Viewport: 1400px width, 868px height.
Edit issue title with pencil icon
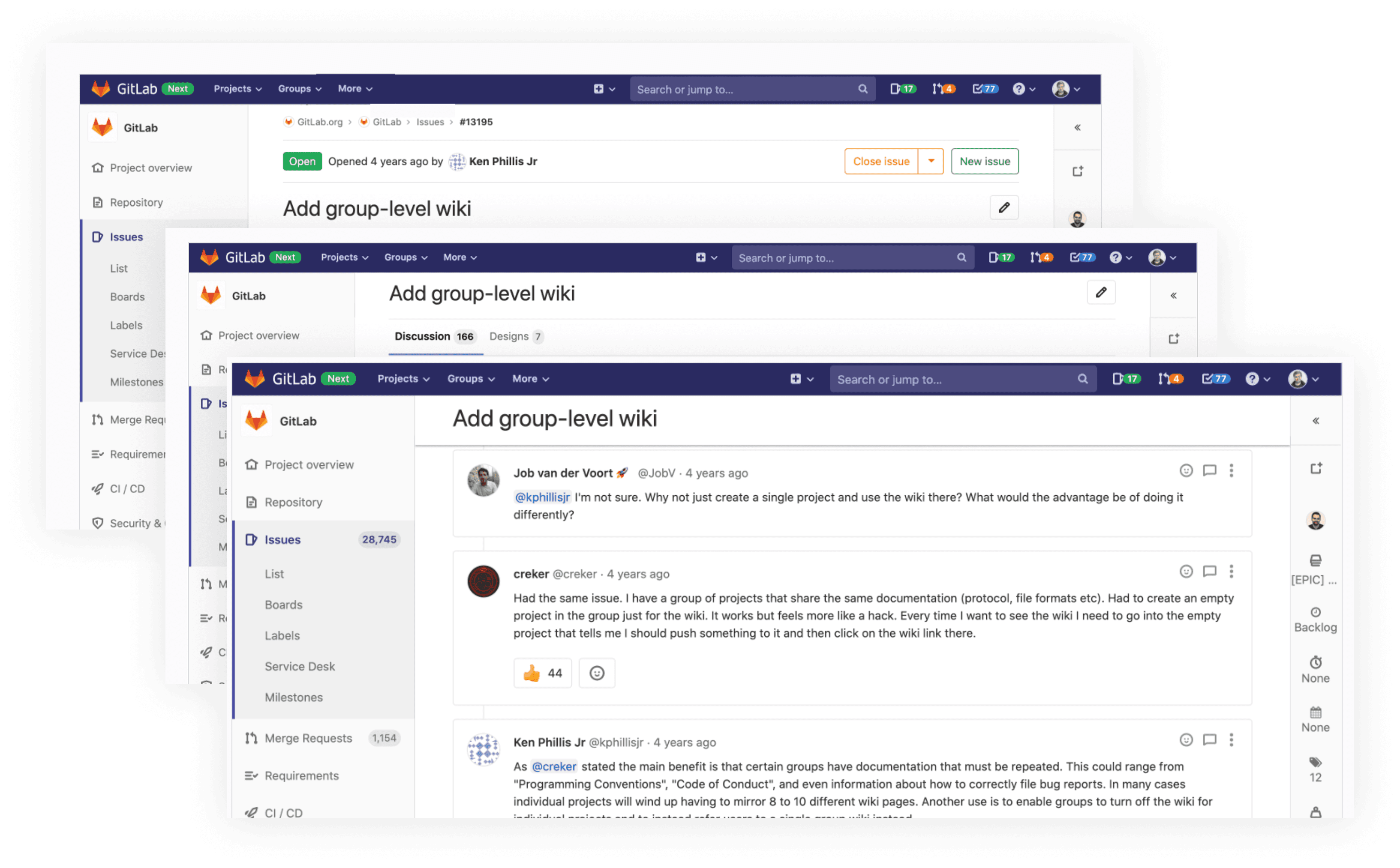[x=1101, y=293]
